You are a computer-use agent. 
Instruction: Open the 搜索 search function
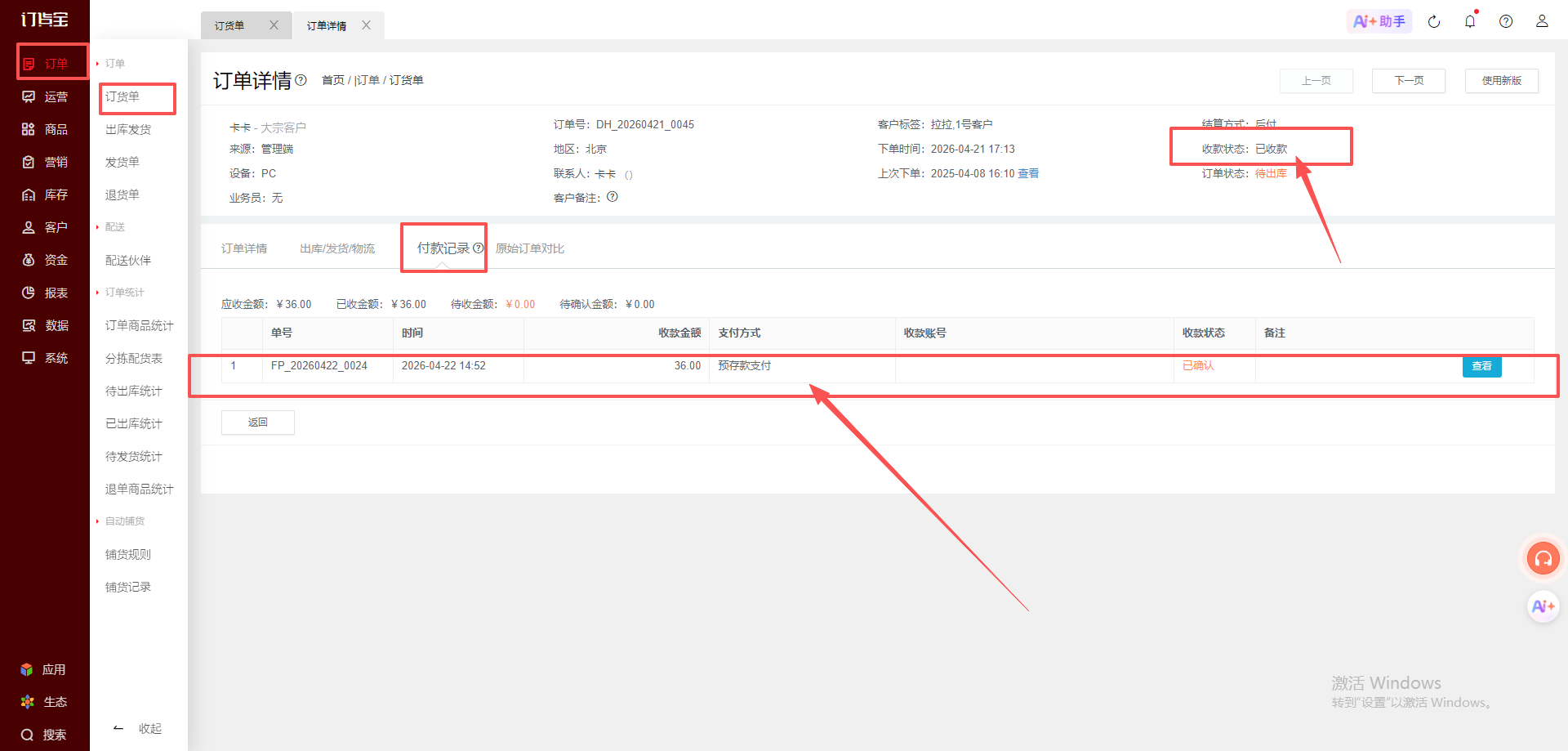(43, 735)
